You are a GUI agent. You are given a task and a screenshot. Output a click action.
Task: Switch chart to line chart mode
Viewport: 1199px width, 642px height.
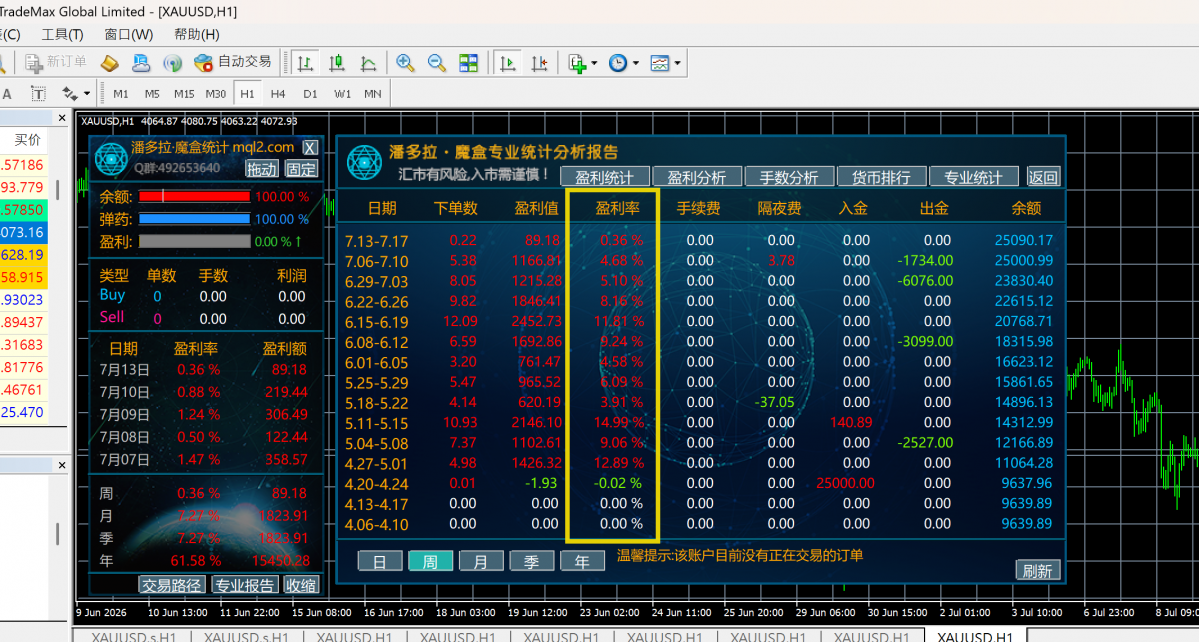(368, 63)
